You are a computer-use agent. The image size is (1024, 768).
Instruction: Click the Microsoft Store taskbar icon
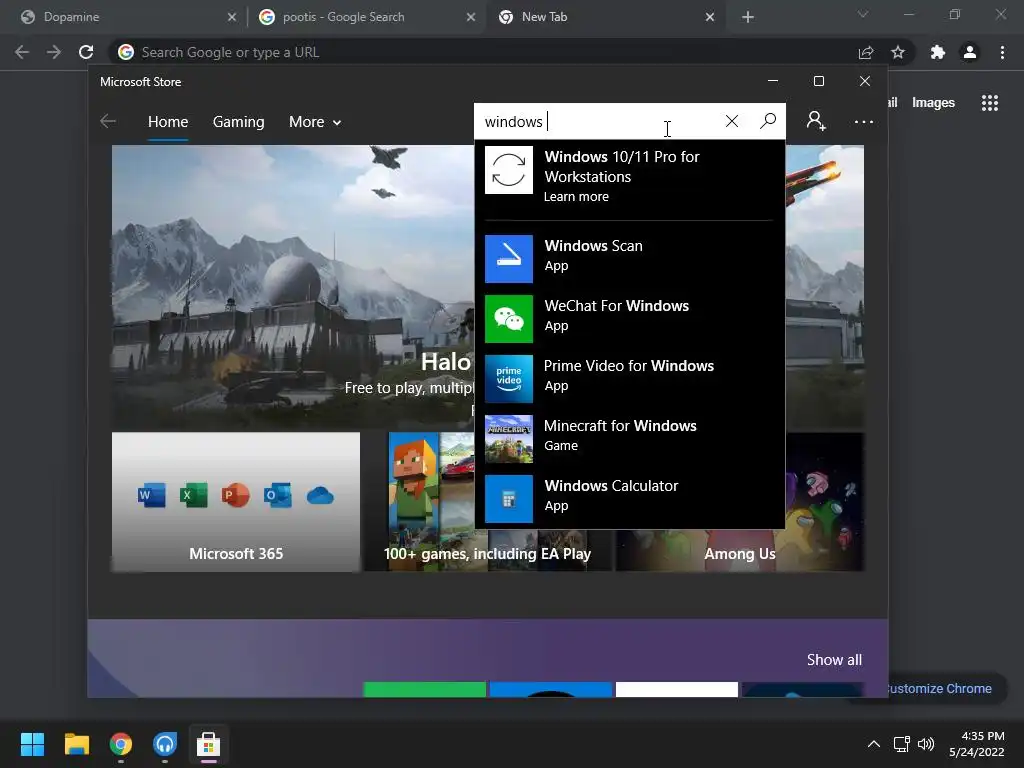coord(208,744)
